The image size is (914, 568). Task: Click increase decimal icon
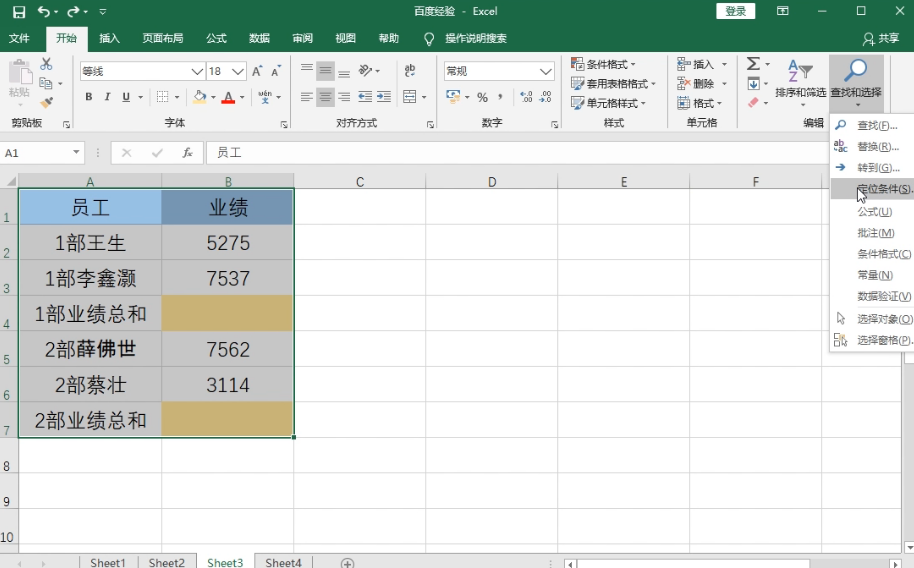(x=526, y=97)
